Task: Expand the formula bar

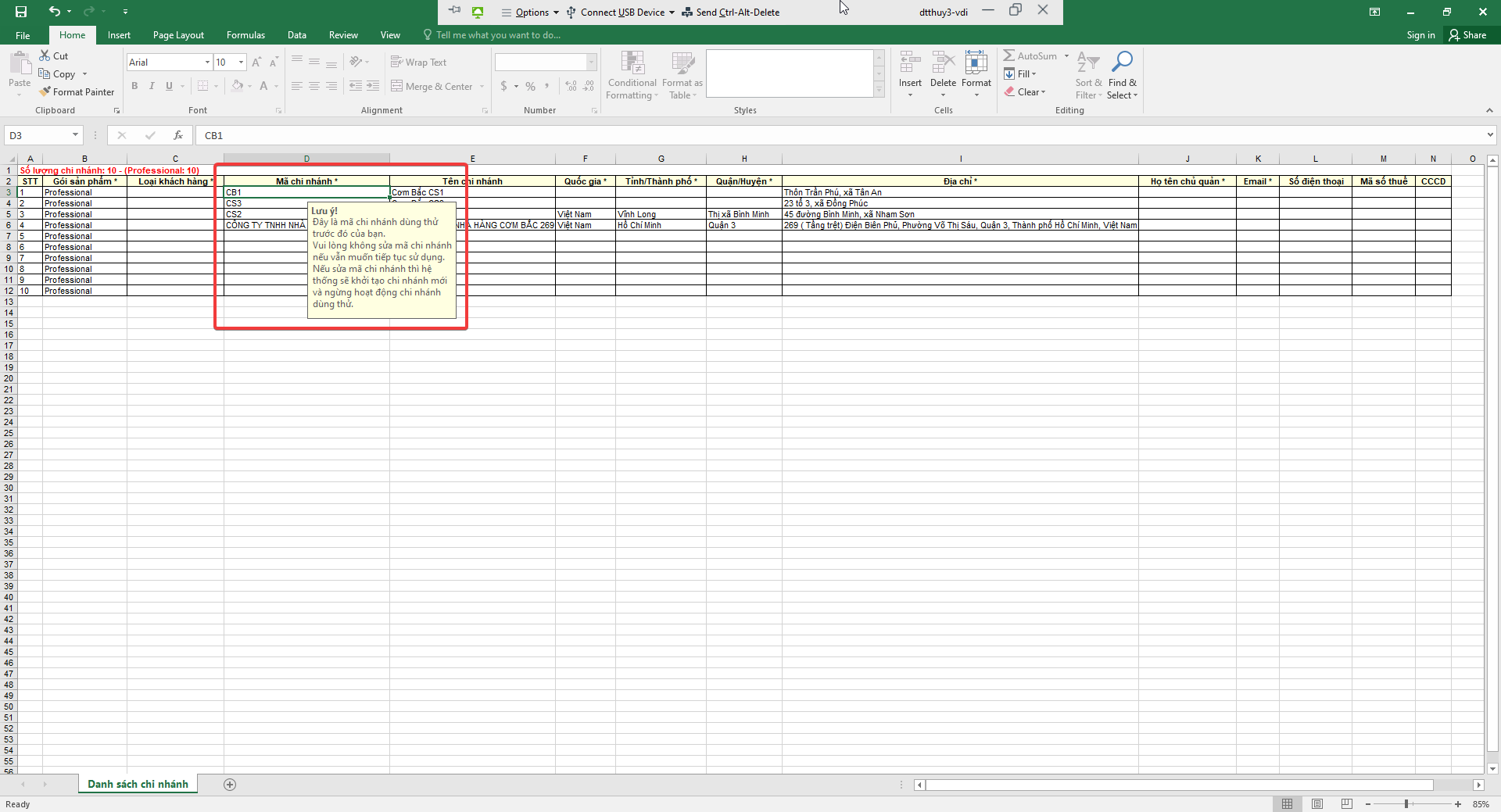Action: tap(1490, 135)
